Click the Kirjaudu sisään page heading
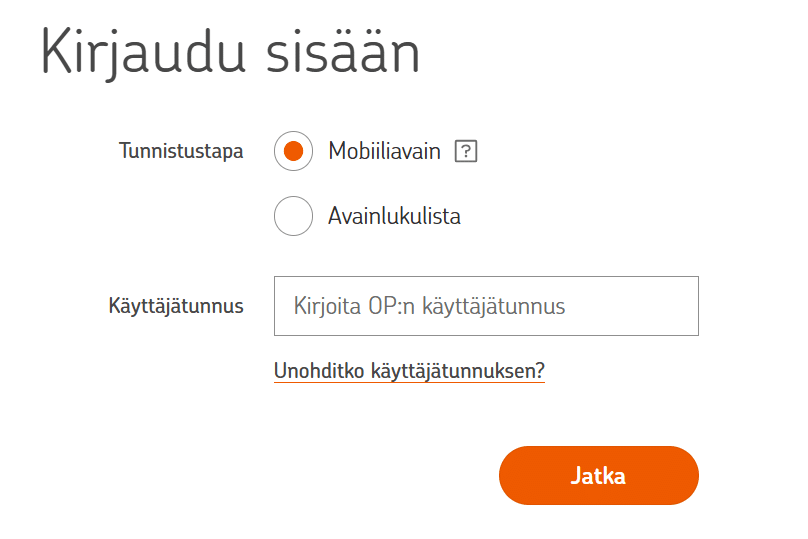Image resolution: width=808 pixels, height=539 pixels. pyautogui.click(x=230, y=55)
